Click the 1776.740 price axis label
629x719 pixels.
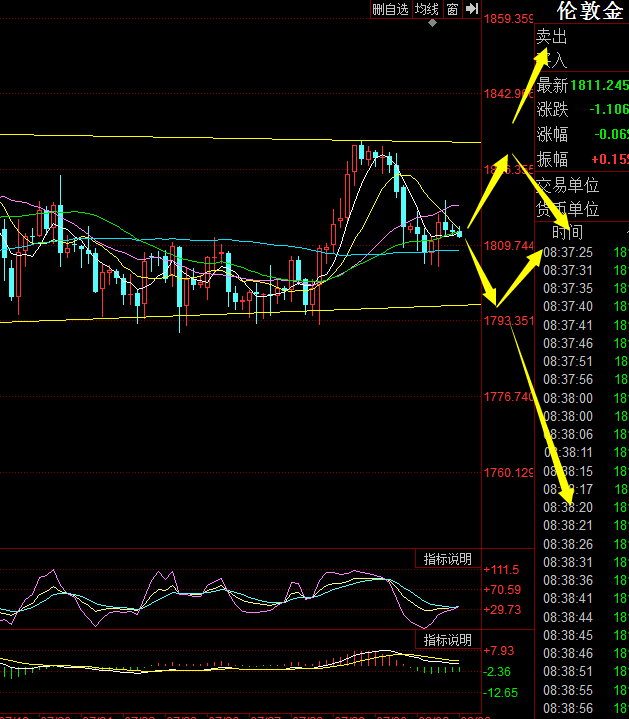pyautogui.click(x=509, y=397)
